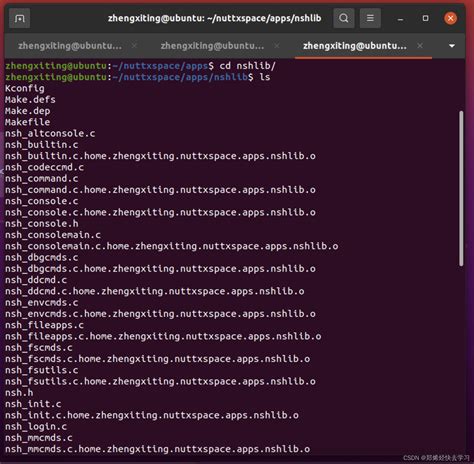Click the 'cd nshlib/' command text
The image size is (474, 464).
(248, 66)
